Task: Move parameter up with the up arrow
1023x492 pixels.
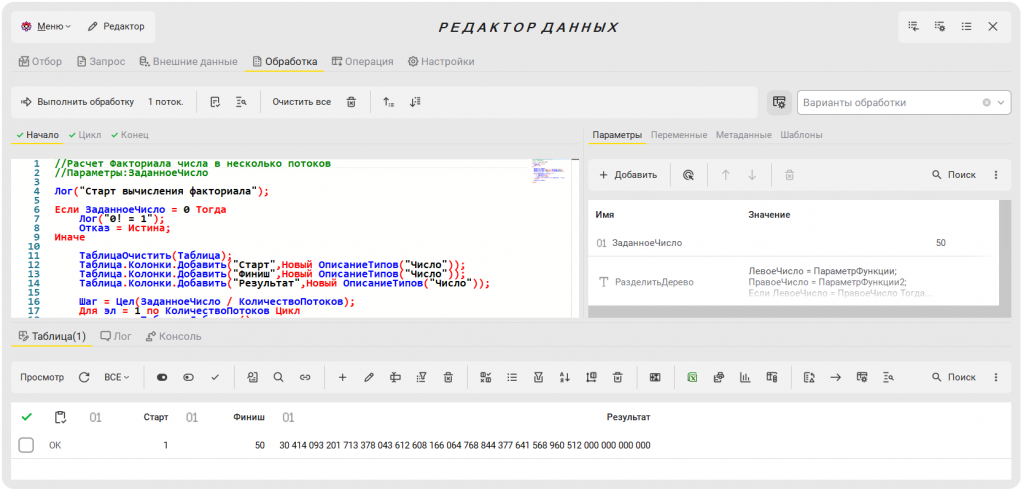Action: (x=725, y=175)
